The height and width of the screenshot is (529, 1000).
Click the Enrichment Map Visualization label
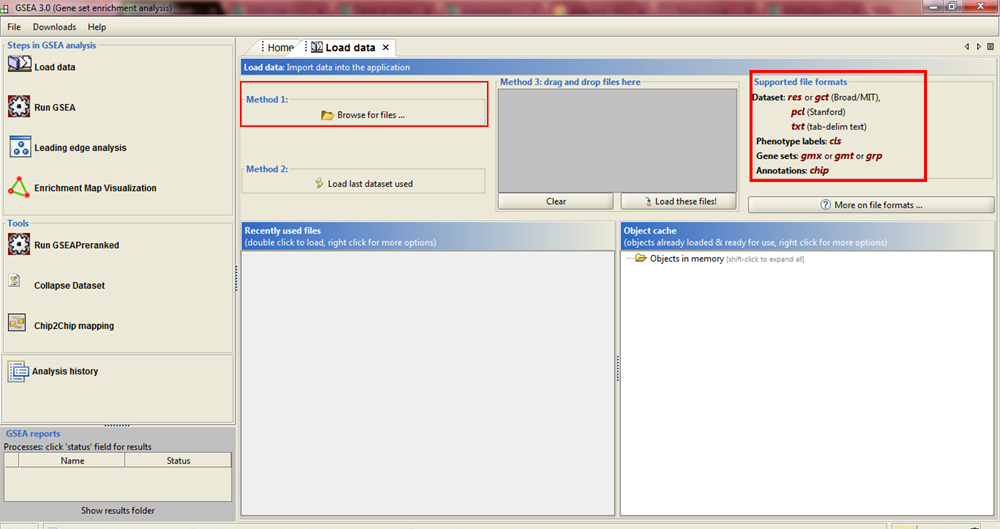pyautogui.click(x=95, y=188)
